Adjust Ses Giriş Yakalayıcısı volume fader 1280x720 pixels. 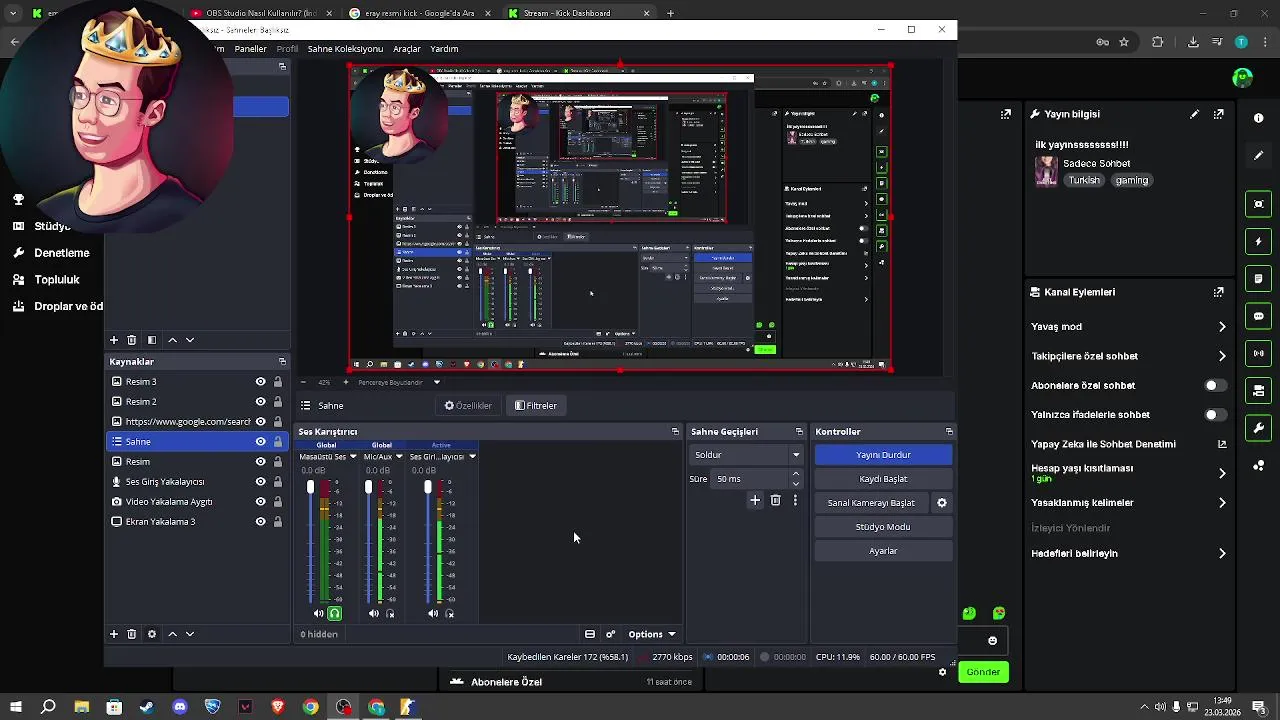[x=428, y=487]
